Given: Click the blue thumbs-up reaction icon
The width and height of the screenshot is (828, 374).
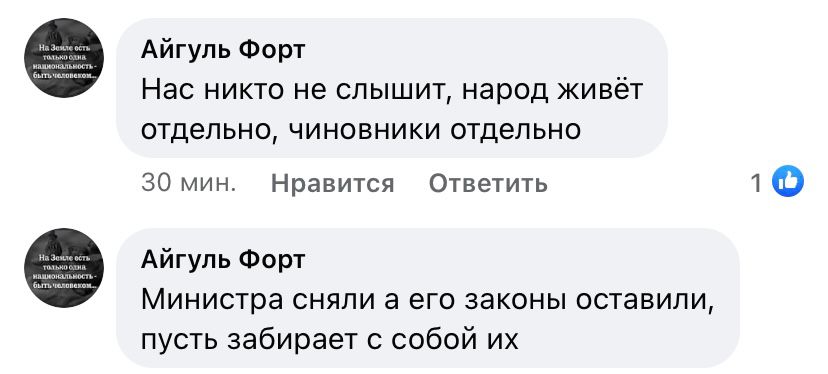Looking at the screenshot, I should point(787,183).
